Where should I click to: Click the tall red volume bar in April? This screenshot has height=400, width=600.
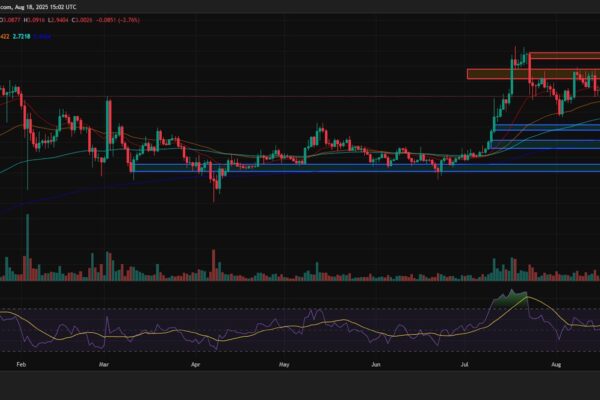pyautogui.click(x=214, y=265)
